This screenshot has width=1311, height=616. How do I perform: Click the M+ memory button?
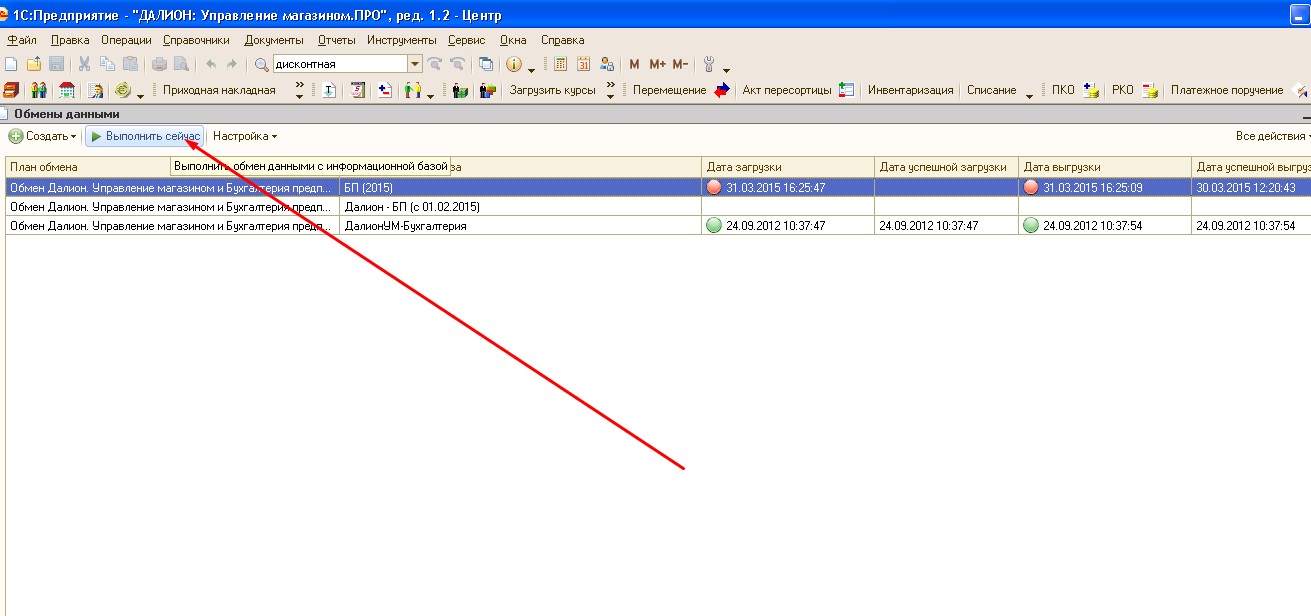(x=657, y=64)
